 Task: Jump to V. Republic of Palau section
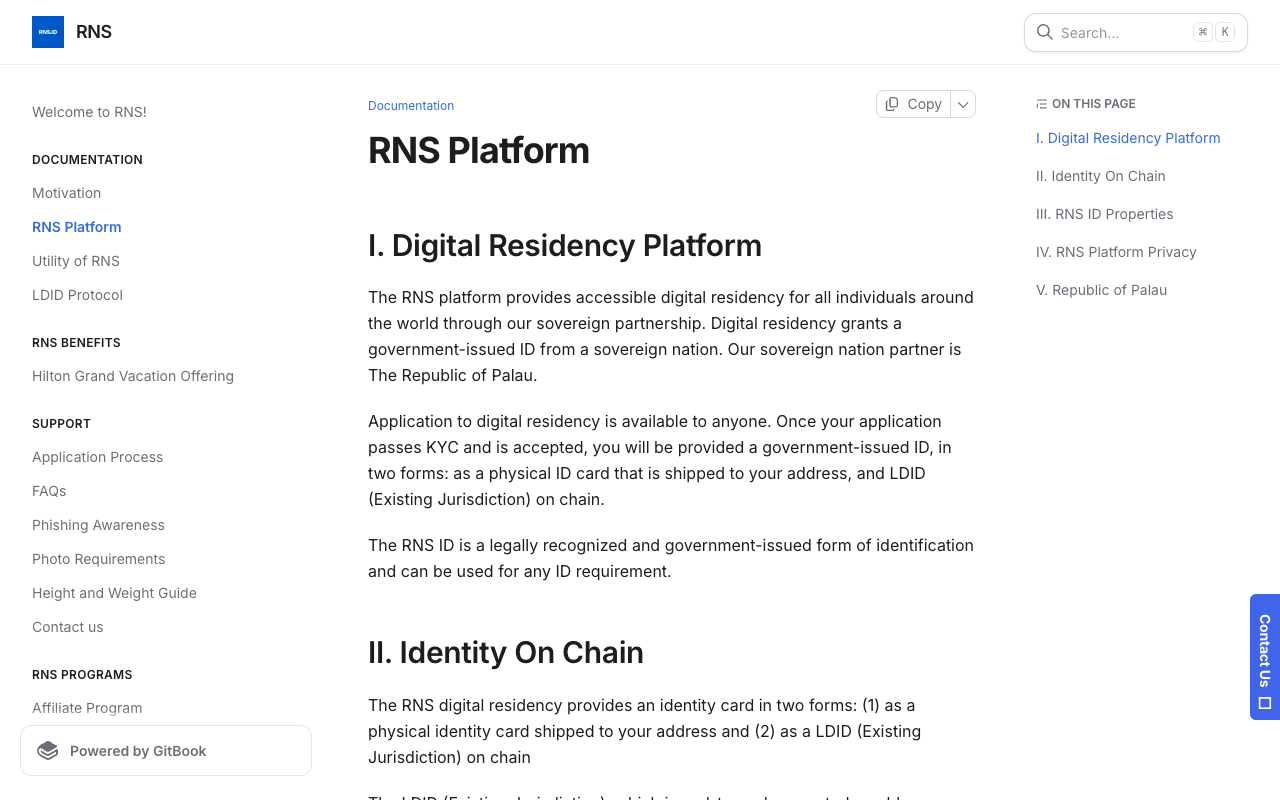tap(1101, 290)
